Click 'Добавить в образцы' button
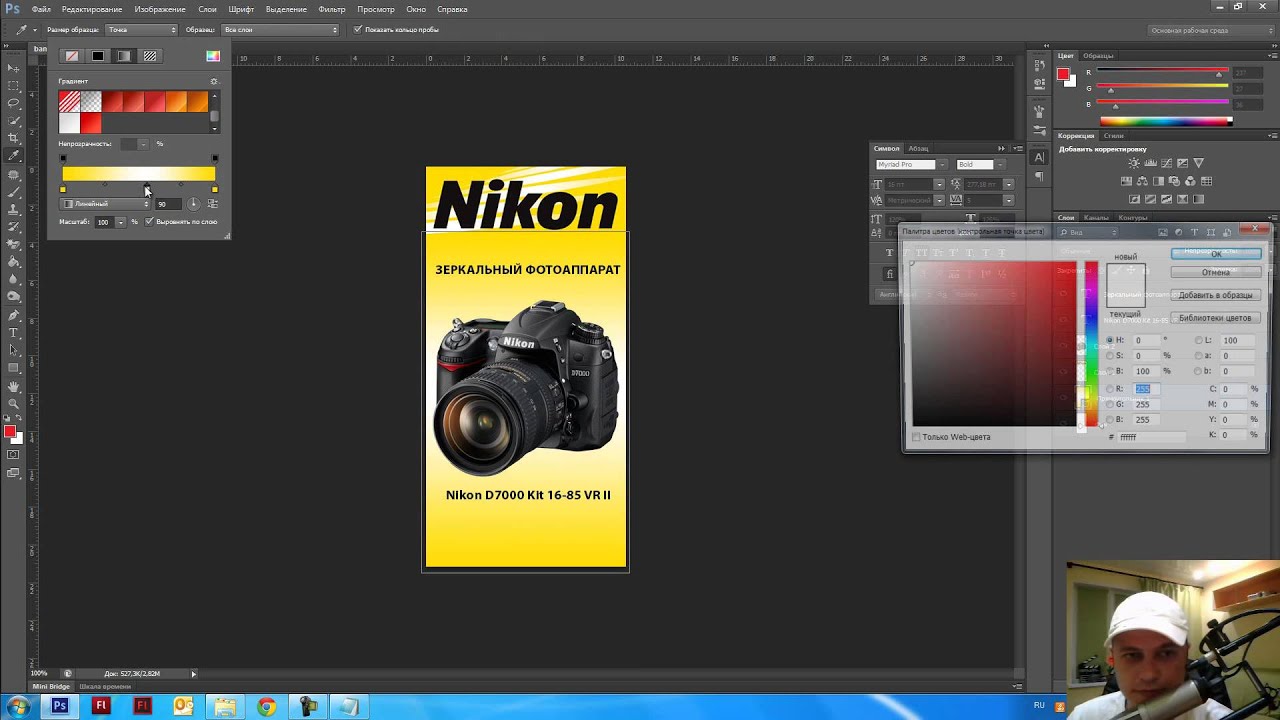This screenshot has width=1280, height=720. coord(1216,295)
